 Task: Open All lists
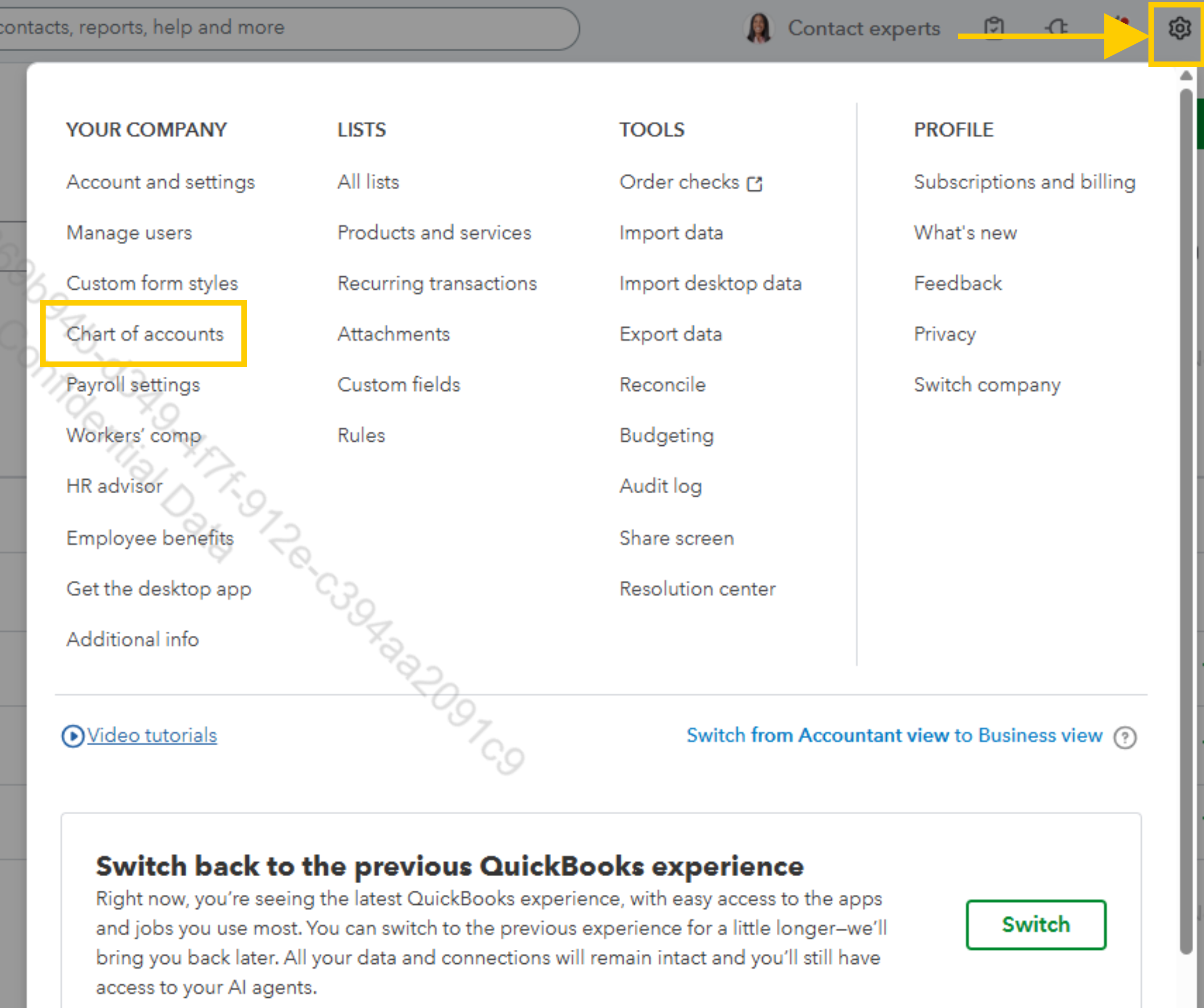[x=368, y=182]
